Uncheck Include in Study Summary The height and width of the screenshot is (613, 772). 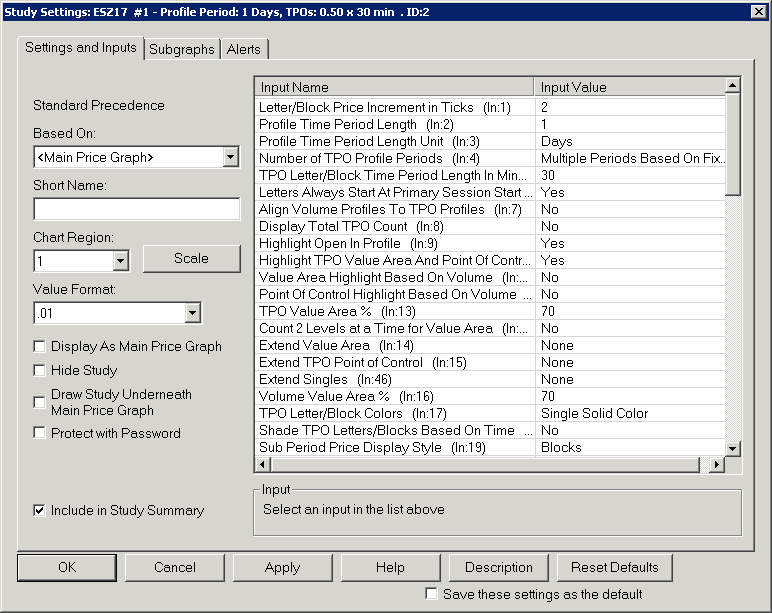[39, 511]
